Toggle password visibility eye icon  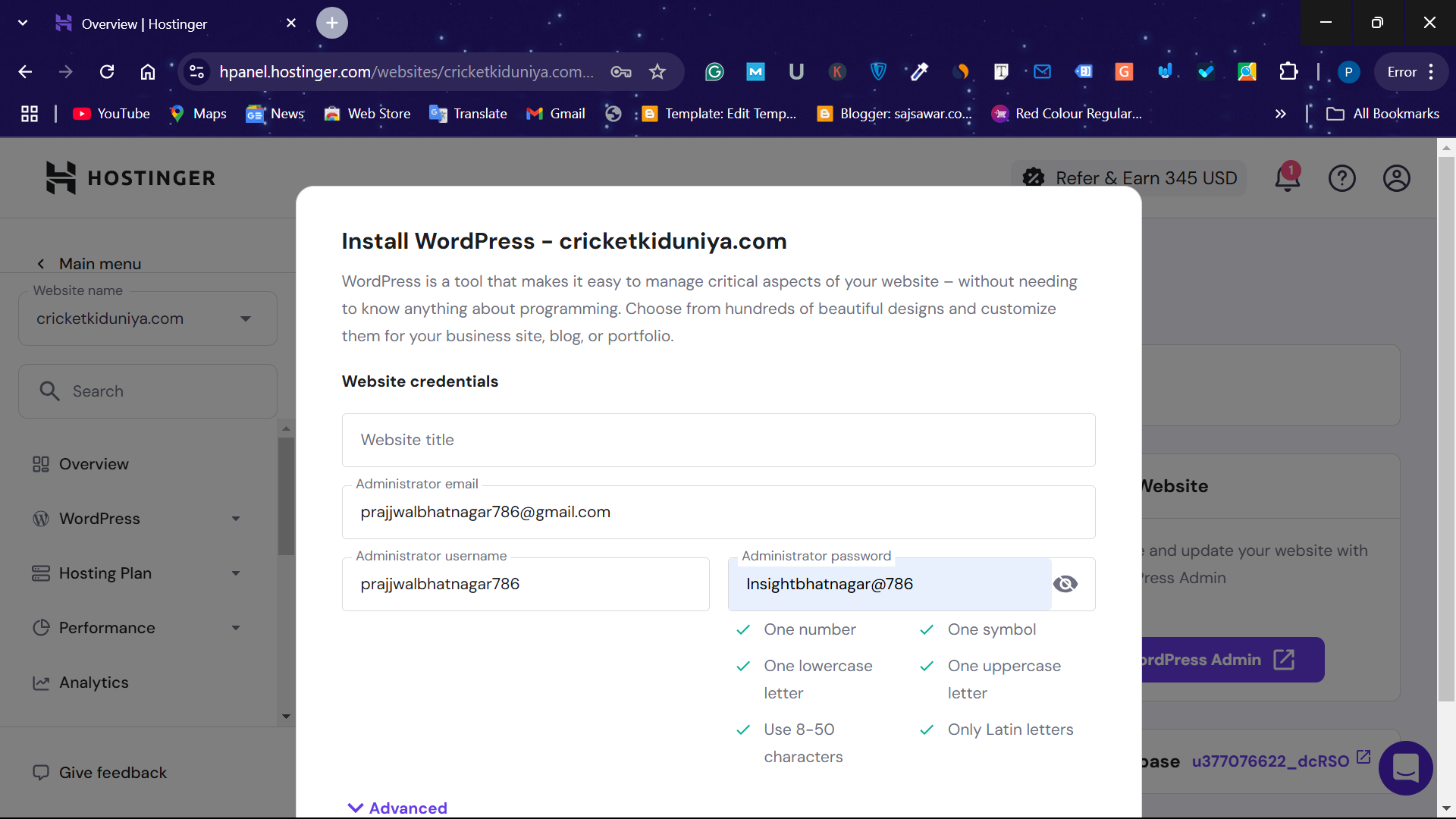click(x=1065, y=584)
